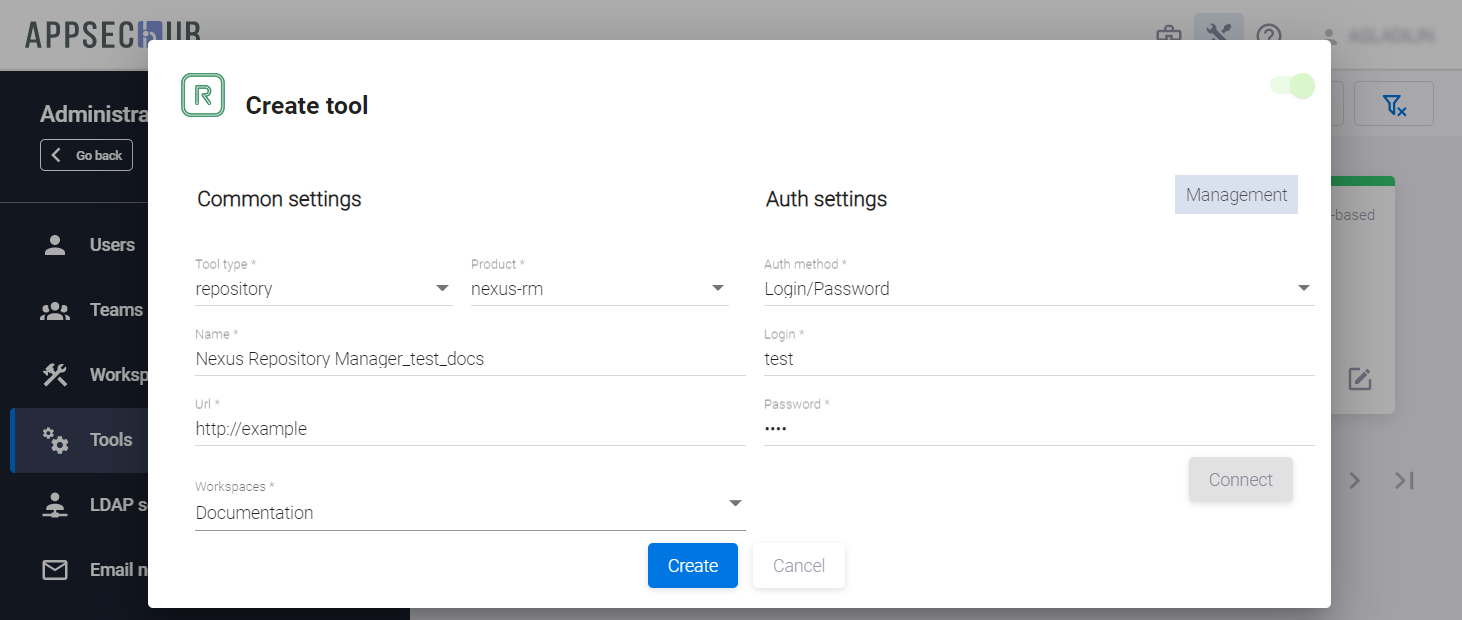This screenshot has width=1462, height=620.
Task: Click the edit pencil icon on tool card
Action: tap(1359, 380)
